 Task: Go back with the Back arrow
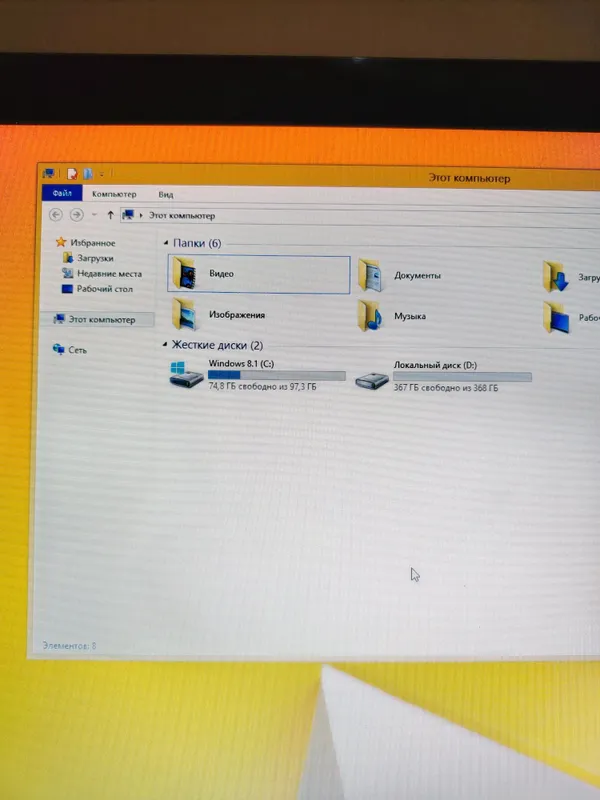coord(56,215)
